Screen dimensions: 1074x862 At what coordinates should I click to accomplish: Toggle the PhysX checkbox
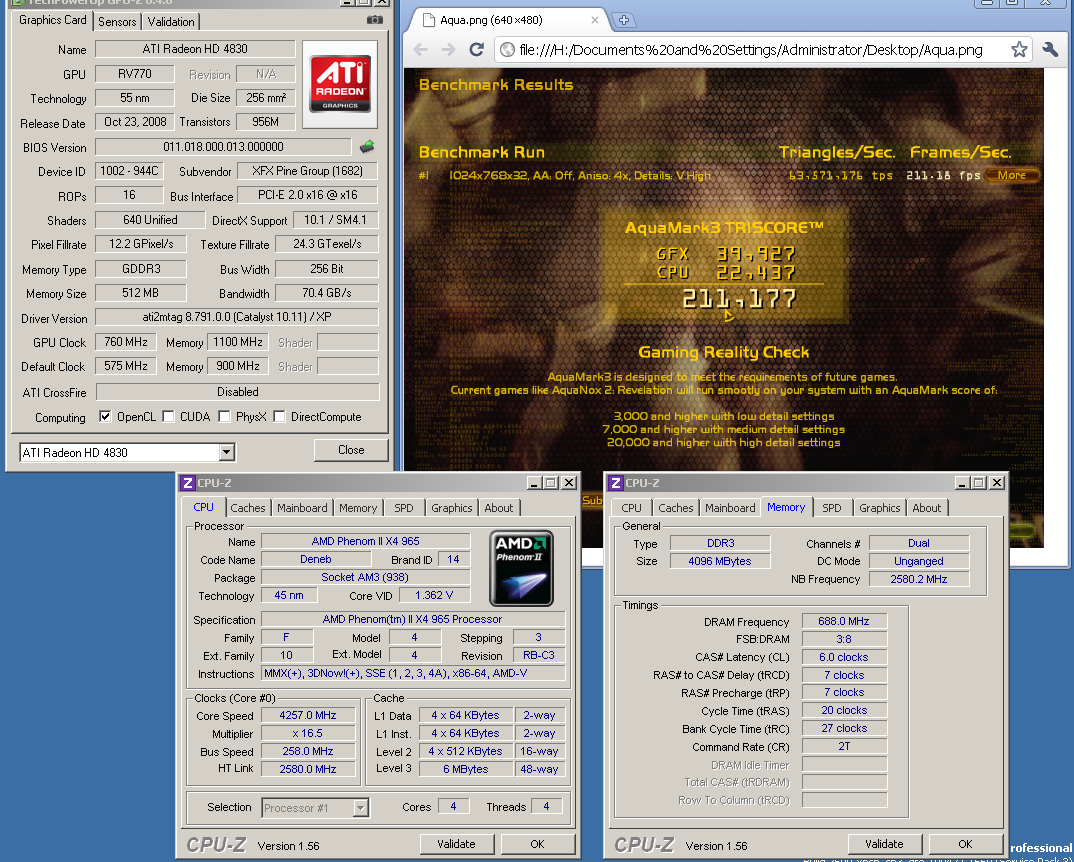224,417
